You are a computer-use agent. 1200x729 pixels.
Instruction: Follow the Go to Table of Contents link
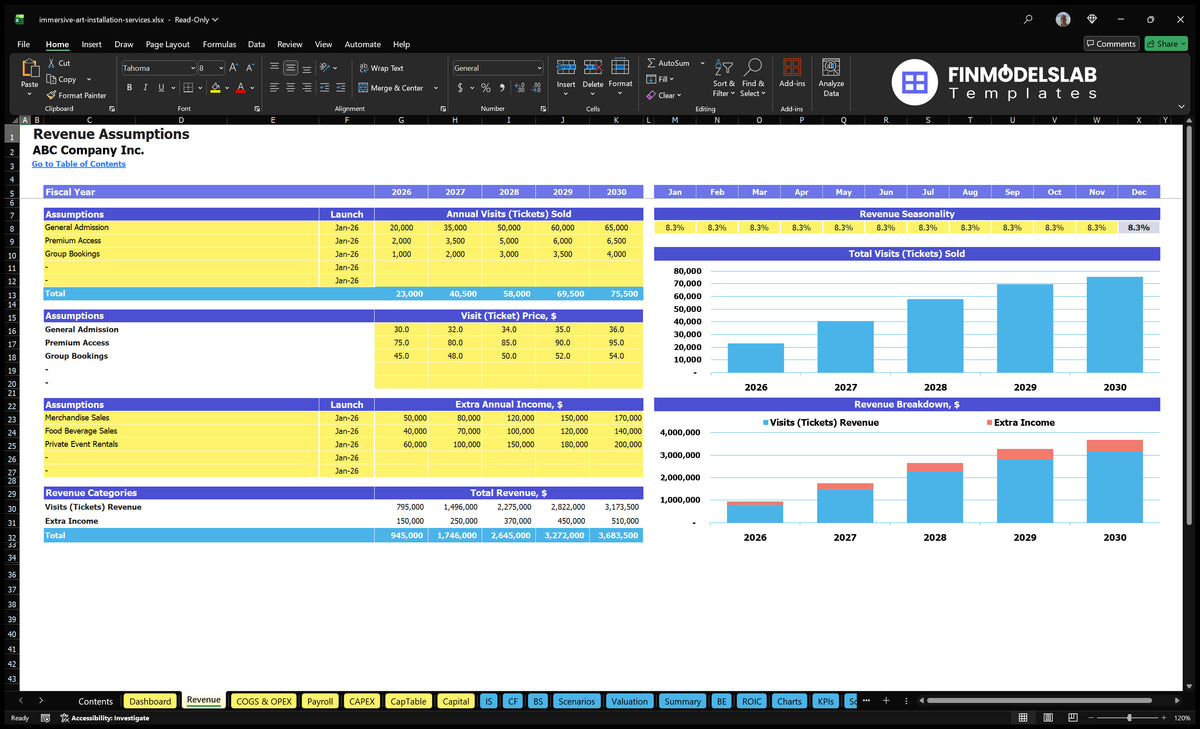pyautogui.click(x=78, y=164)
